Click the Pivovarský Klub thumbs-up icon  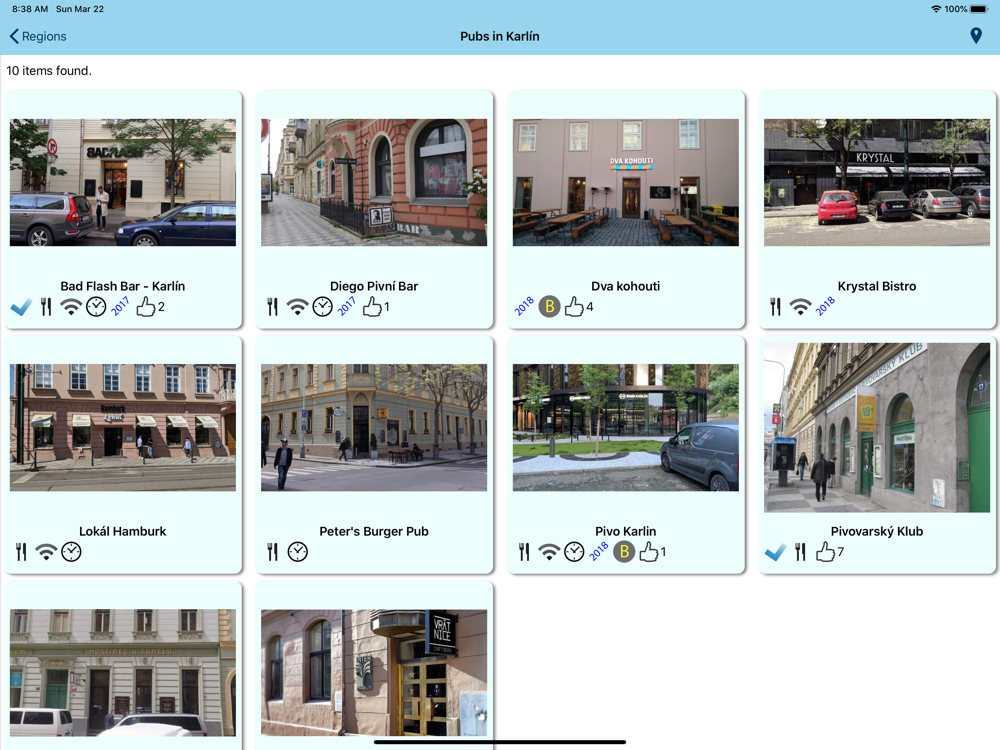pyautogui.click(x=825, y=552)
